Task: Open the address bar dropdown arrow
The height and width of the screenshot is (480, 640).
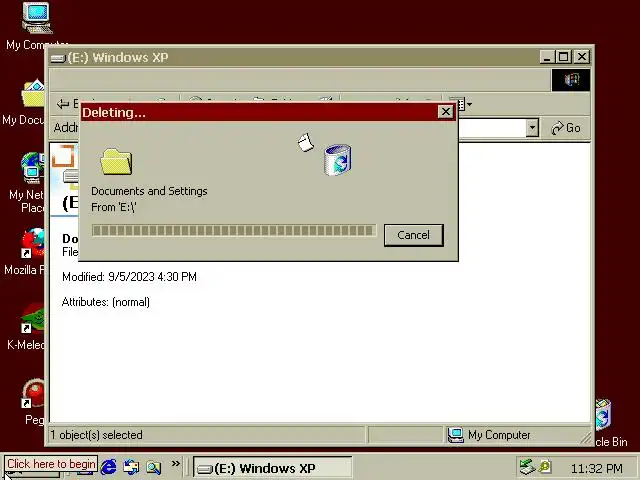Action: click(x=532, y=128)
